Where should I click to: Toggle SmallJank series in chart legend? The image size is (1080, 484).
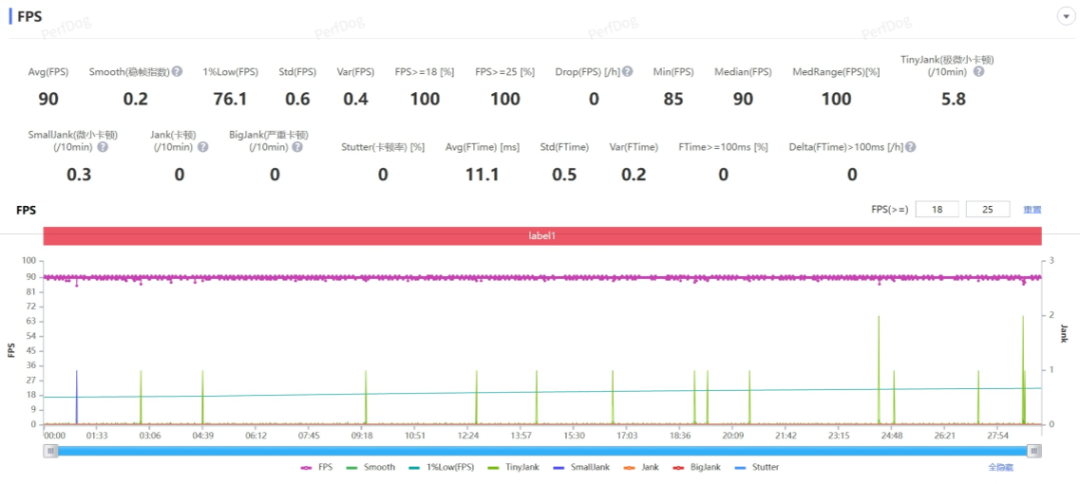pos(581,467)
